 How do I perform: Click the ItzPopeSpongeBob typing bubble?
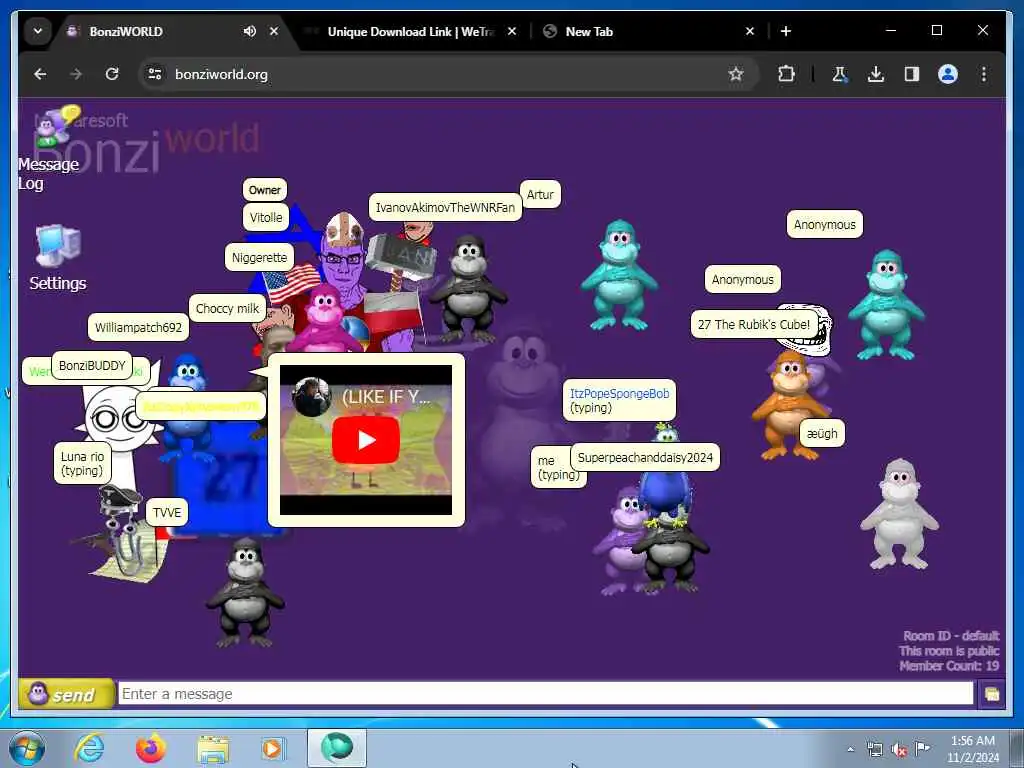619,400
